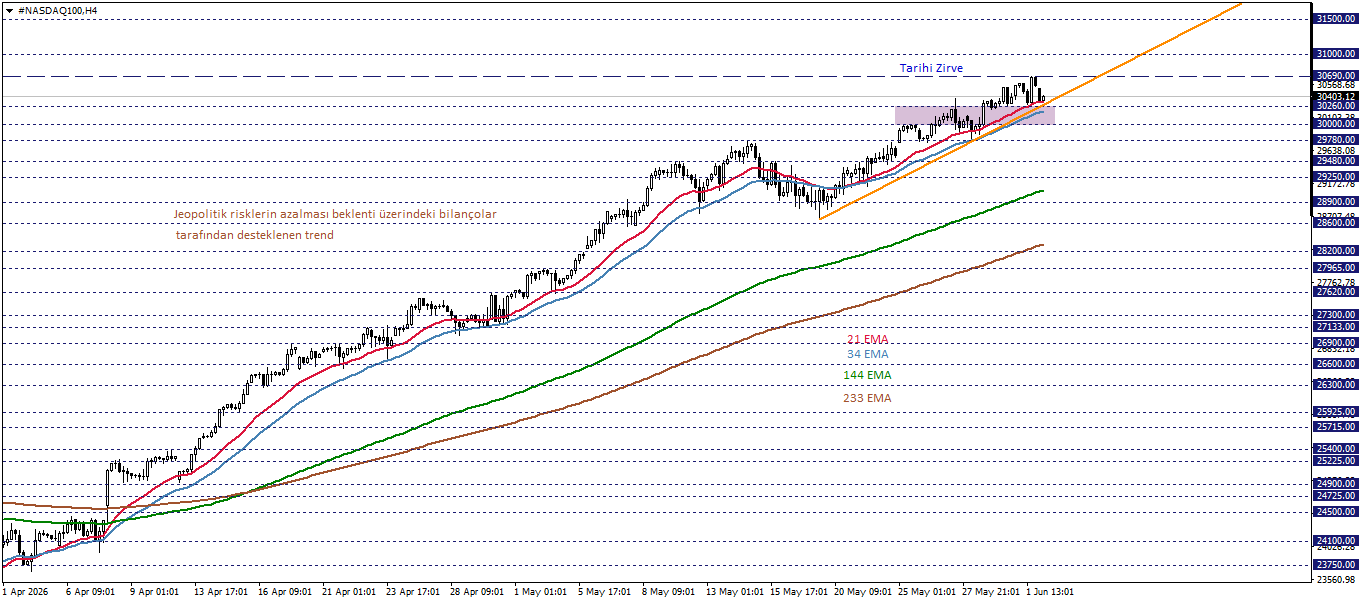Click the 31000.00 price level label
This screenshot has width=1362, height=603.
click(x=1336, y=54)
